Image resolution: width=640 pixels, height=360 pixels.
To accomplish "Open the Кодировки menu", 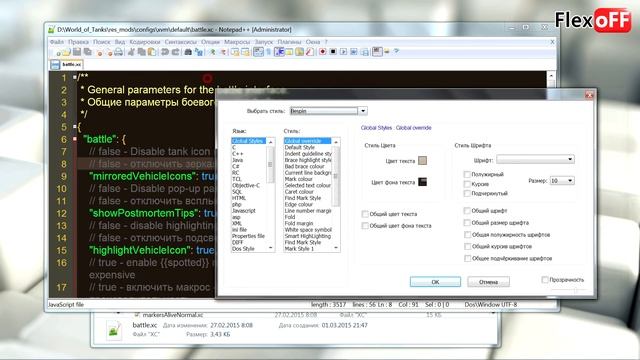I will tap(145, 42).
